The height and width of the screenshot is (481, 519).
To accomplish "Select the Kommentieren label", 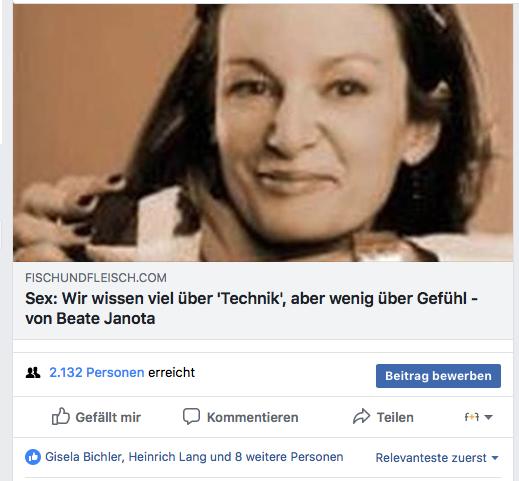I will pos(253,417).
